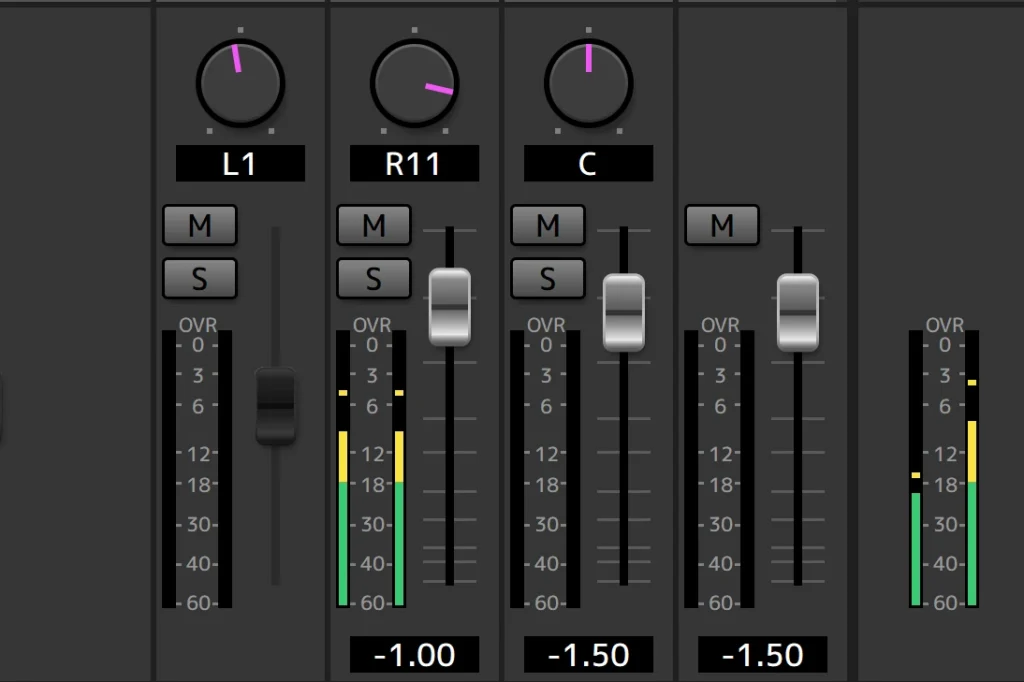
Task: Click the R11 channel fader handle
Action: click(x=449, y=306)
